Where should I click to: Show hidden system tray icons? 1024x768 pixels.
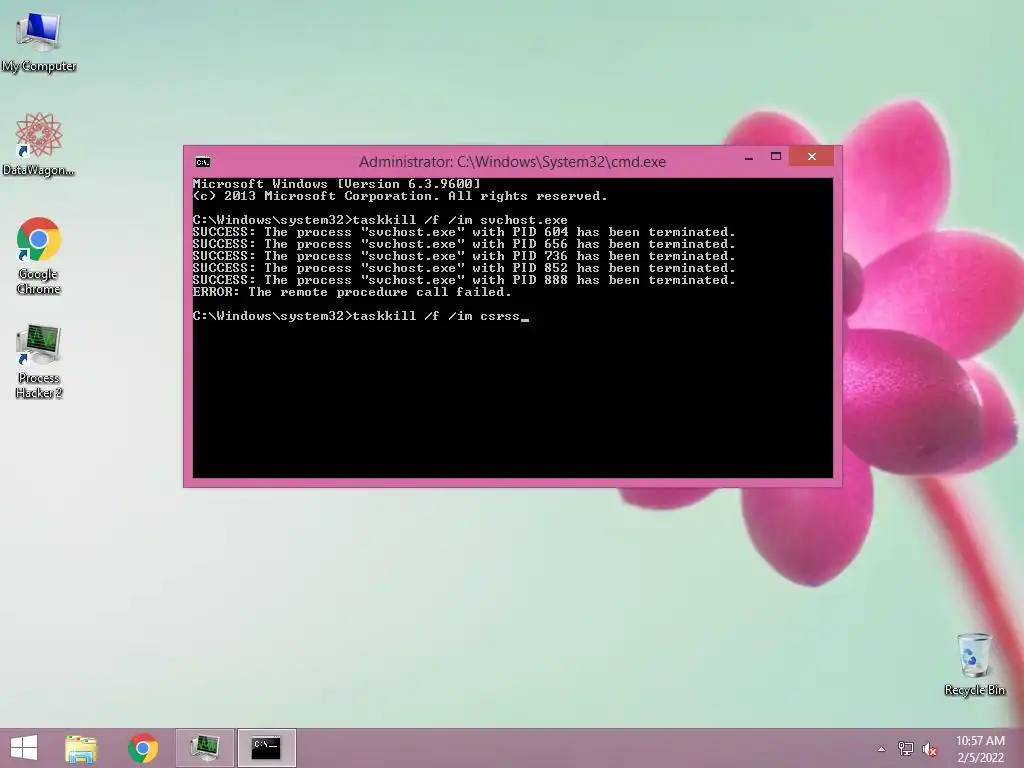tap(882, 749)
